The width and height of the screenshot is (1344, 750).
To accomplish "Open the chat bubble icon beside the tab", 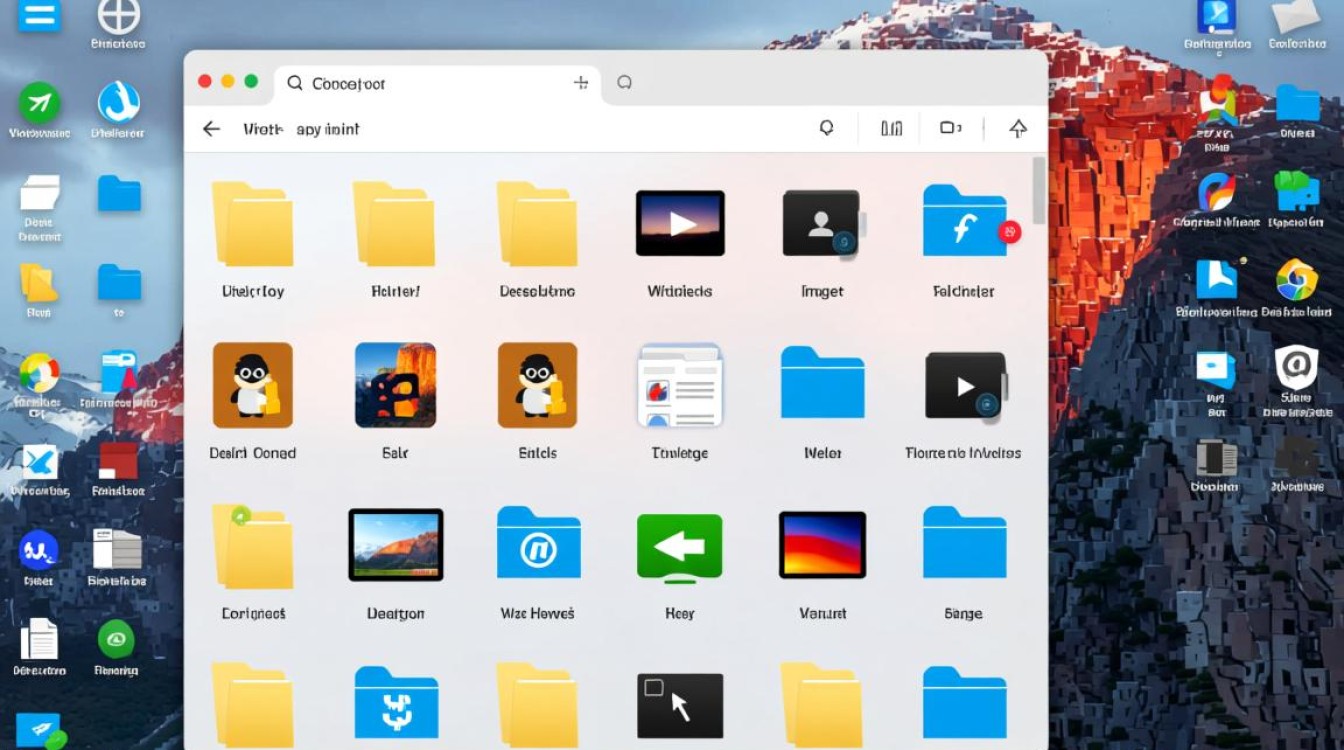I will coord(624,83).
